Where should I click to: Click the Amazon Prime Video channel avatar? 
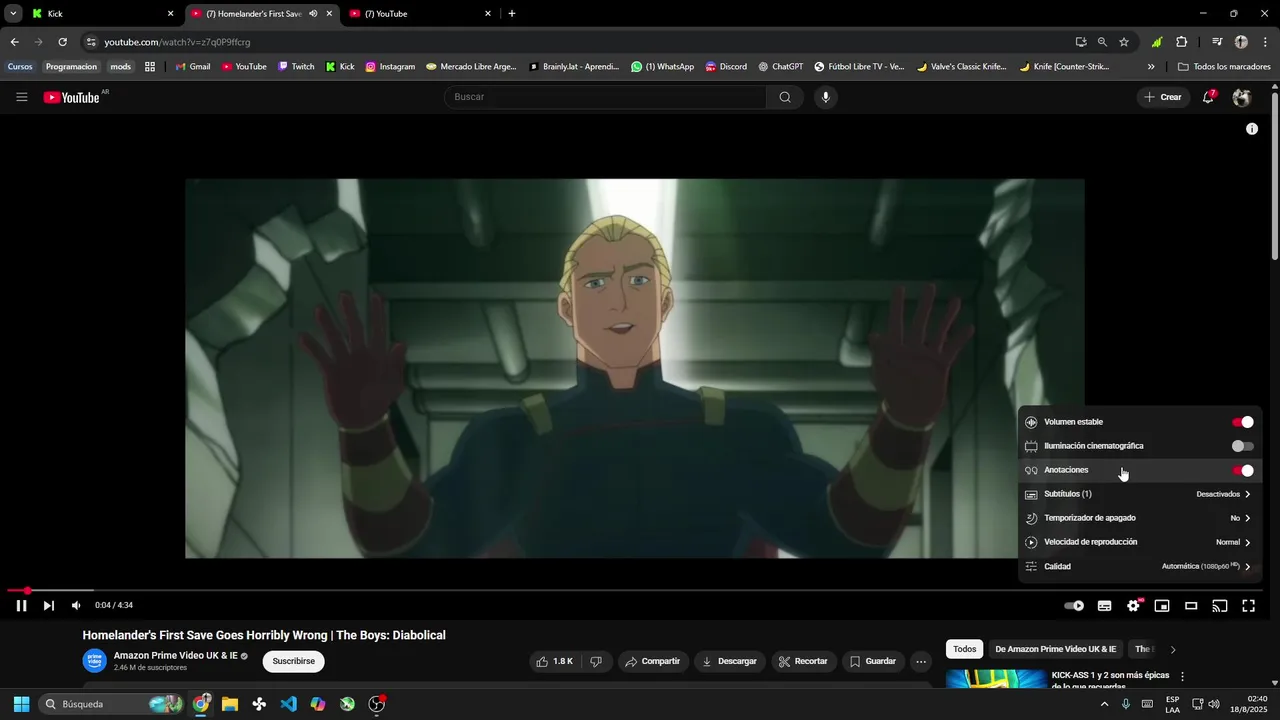[94, 661]
